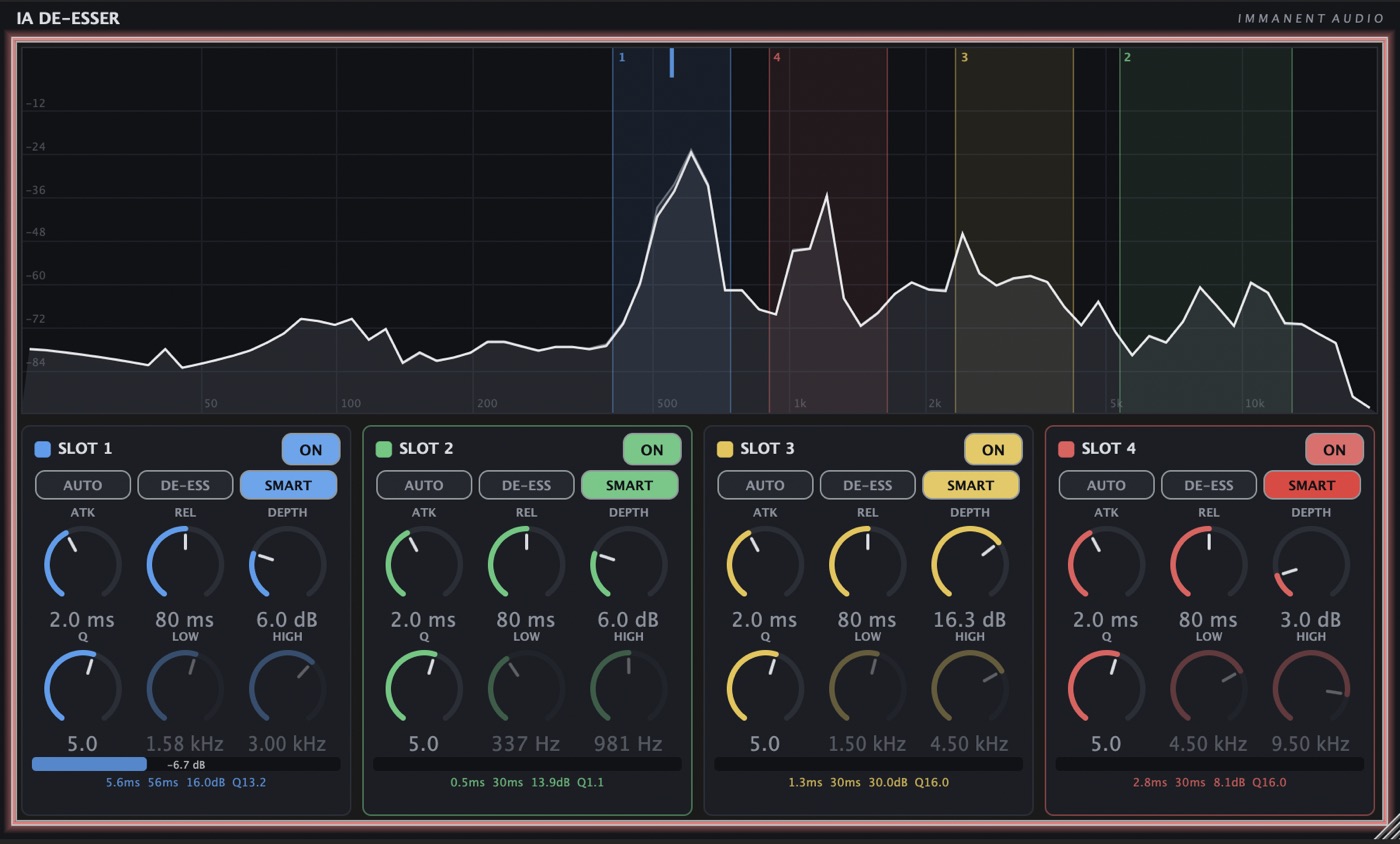Click the Slot 1 DEPTH value "6.0 dB"
The width and height of the screenshot is (1400, 844).
(x=287, y=620)
